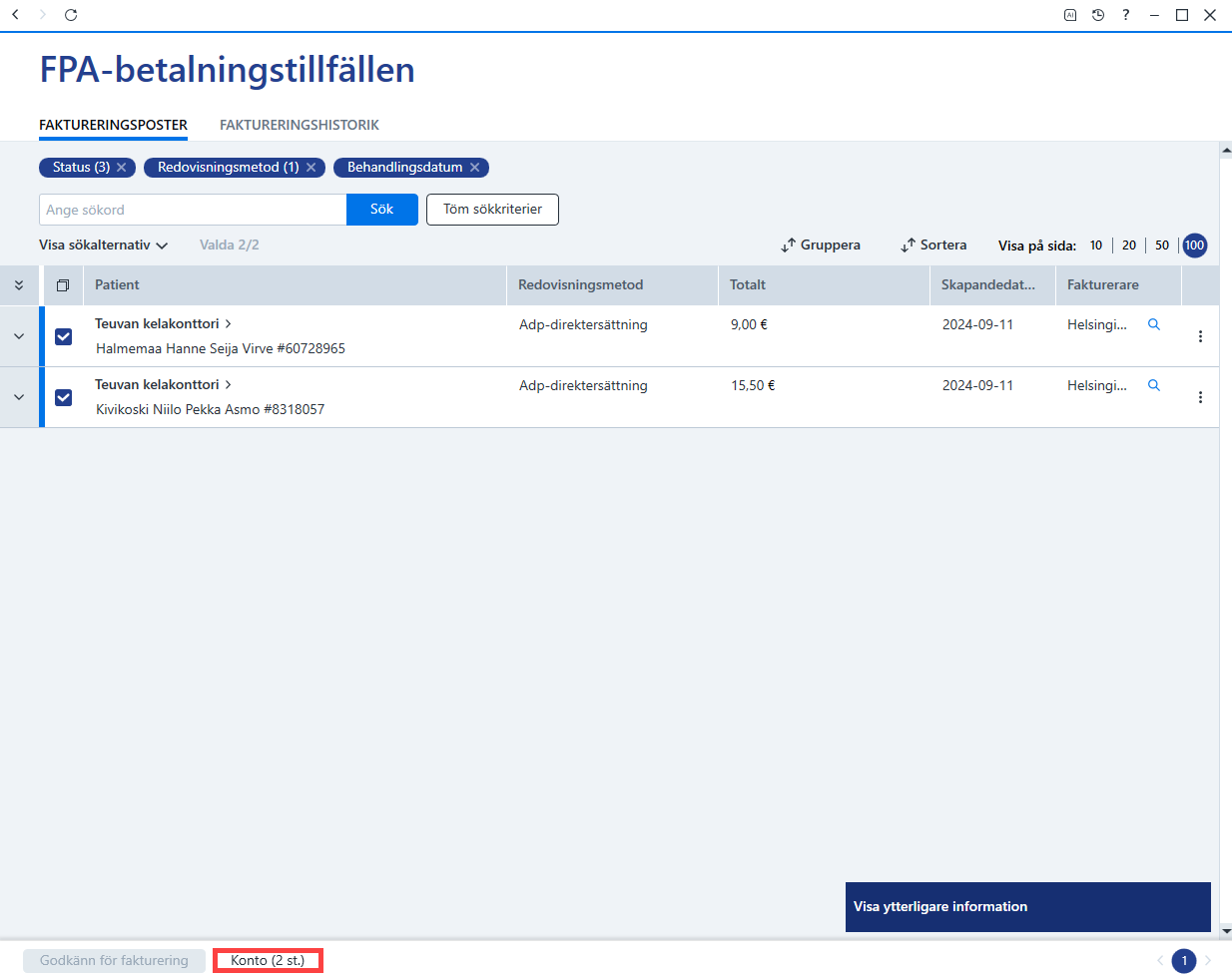Toggle select-all checkbox in table header
Viewport: 1232px width, 980px height.
click(x=63, y=285)
